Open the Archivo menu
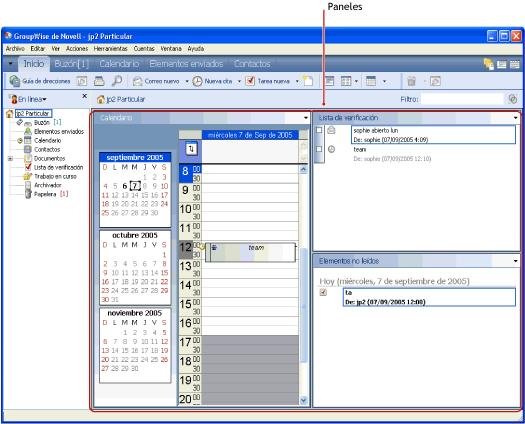Viewport: 525px width, 424px height. [15, 49]
